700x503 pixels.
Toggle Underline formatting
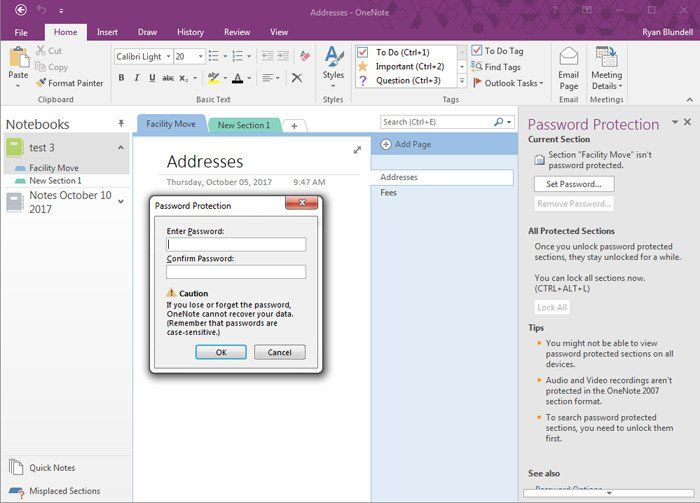(x=152, y=78)
